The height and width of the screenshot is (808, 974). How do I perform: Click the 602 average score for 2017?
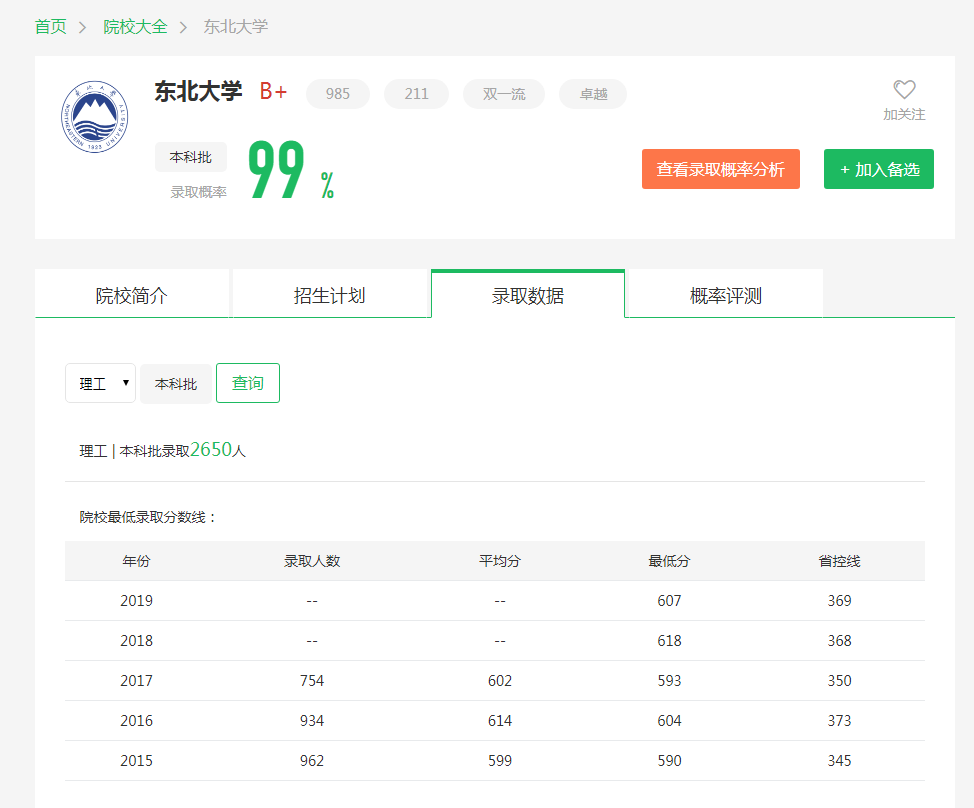[499, 681]
